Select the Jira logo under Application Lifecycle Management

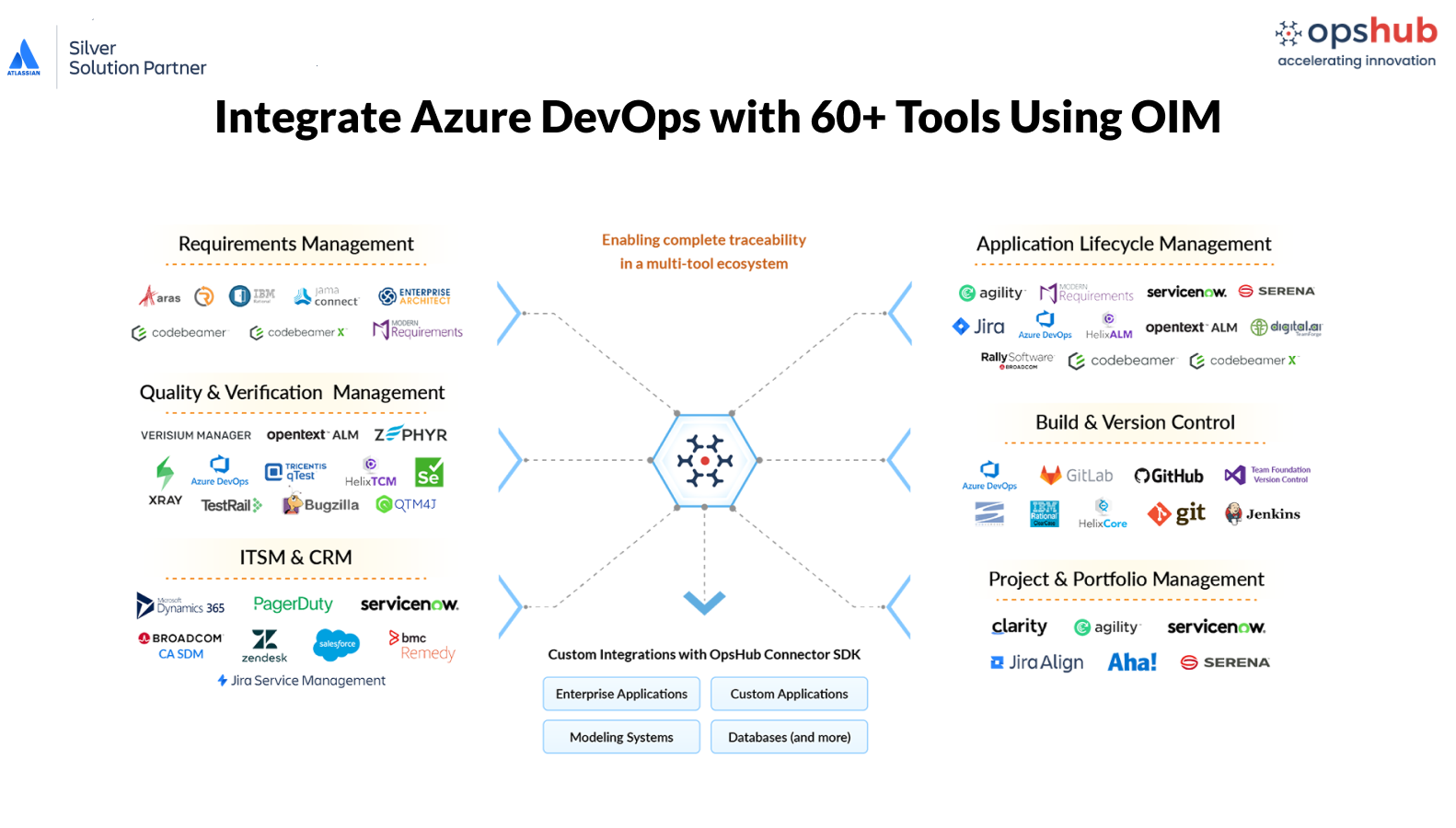[978, 327]
